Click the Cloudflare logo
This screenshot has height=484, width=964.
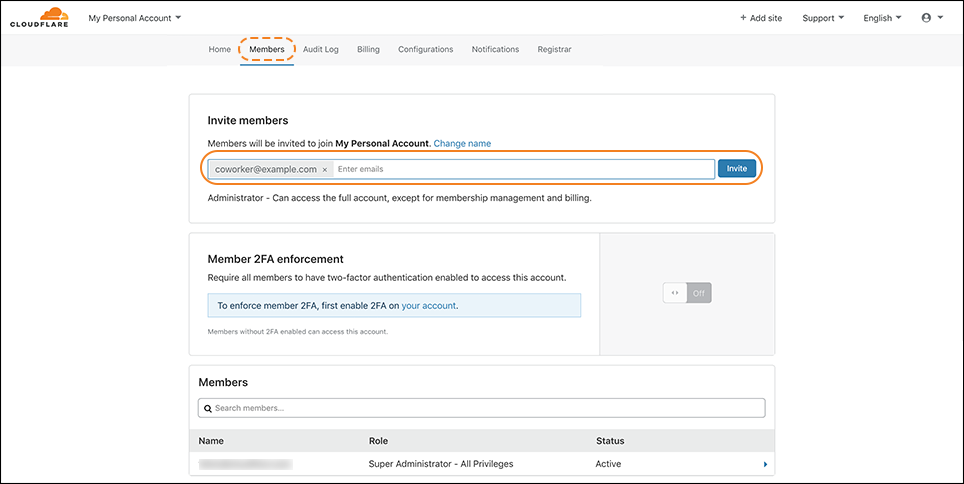coord(40,17)
